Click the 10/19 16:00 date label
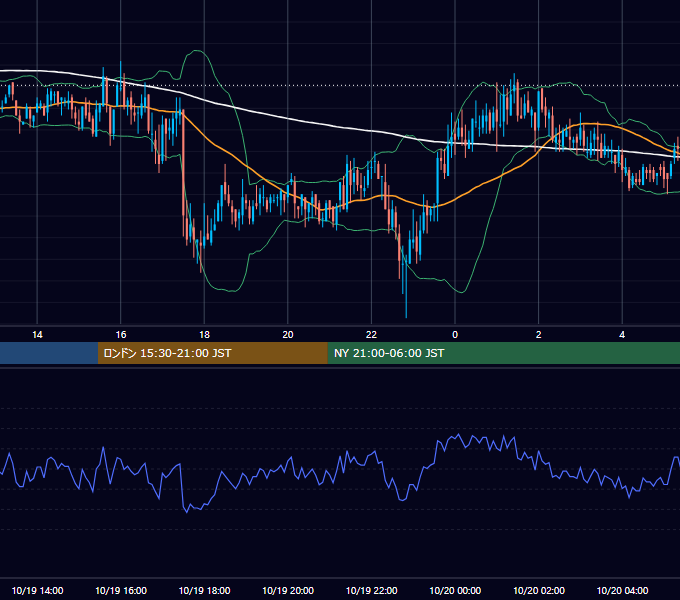Image resolution: width=680 pixels, height=600 pixels. (x=121, y=590)
